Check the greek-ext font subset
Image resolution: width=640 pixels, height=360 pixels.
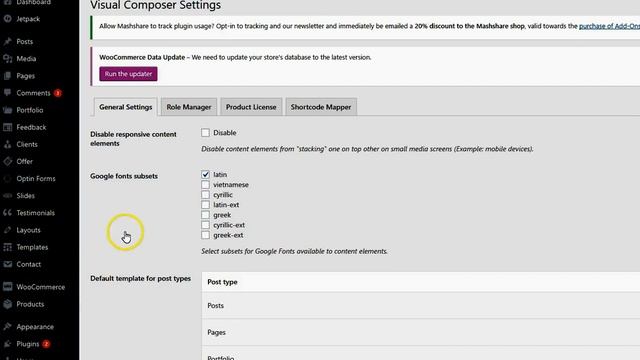click(205, 235)
